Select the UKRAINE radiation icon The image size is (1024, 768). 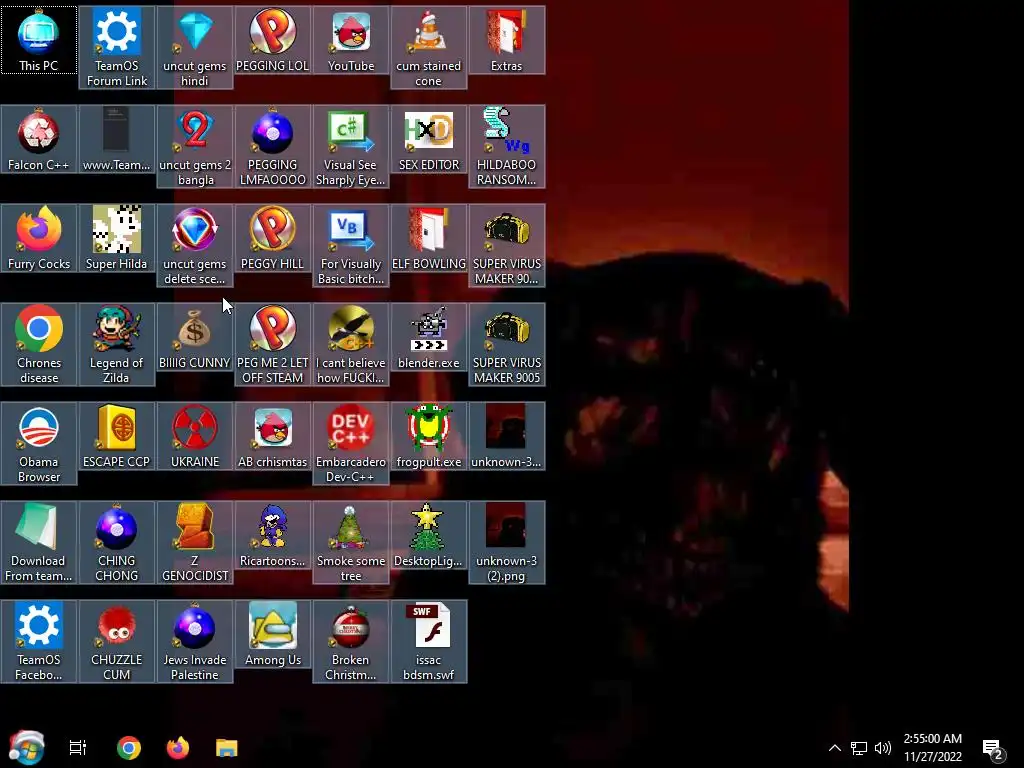pyautogui.click(x=195, y=436)
